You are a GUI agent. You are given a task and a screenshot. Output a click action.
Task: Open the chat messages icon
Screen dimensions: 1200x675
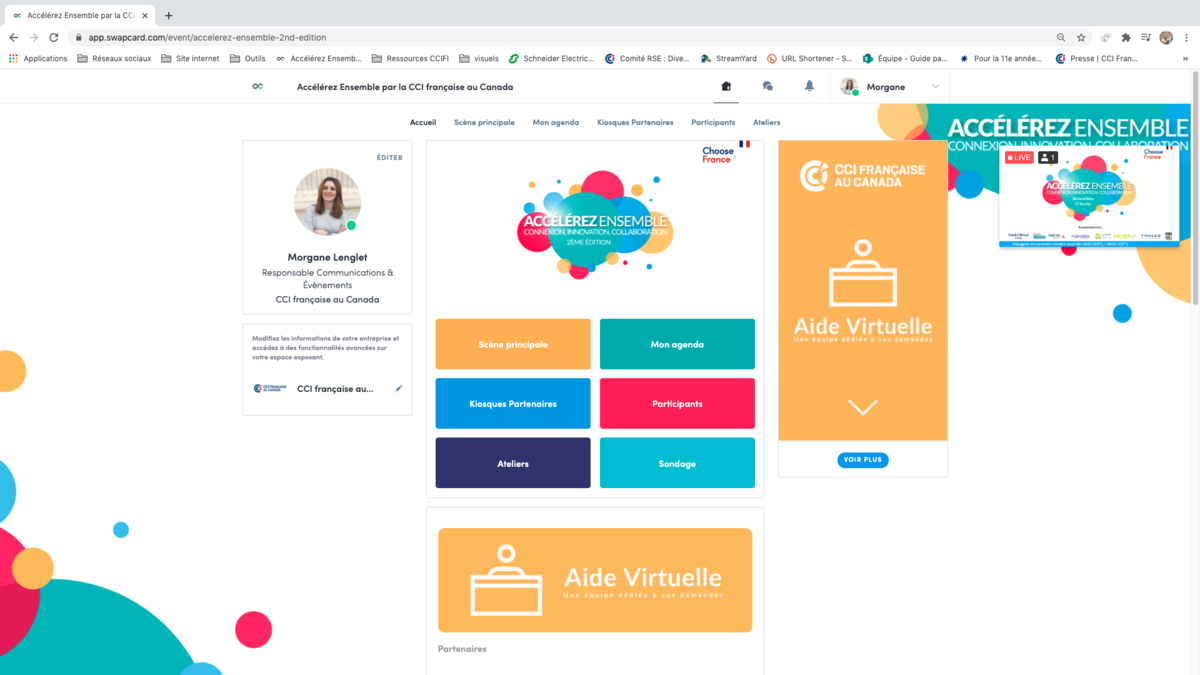(767, 87)
